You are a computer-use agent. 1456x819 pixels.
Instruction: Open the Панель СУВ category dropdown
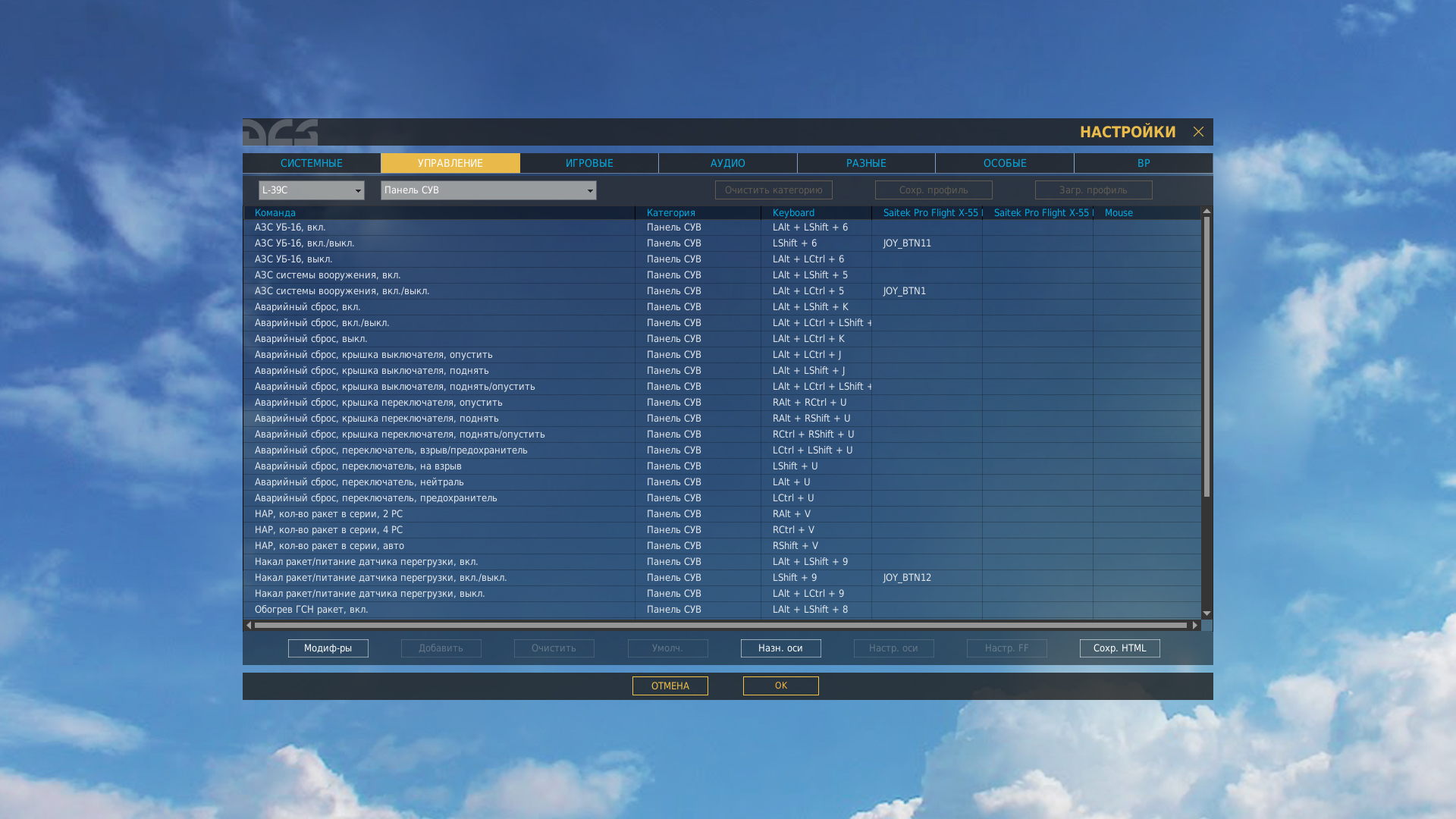[488, 190]
